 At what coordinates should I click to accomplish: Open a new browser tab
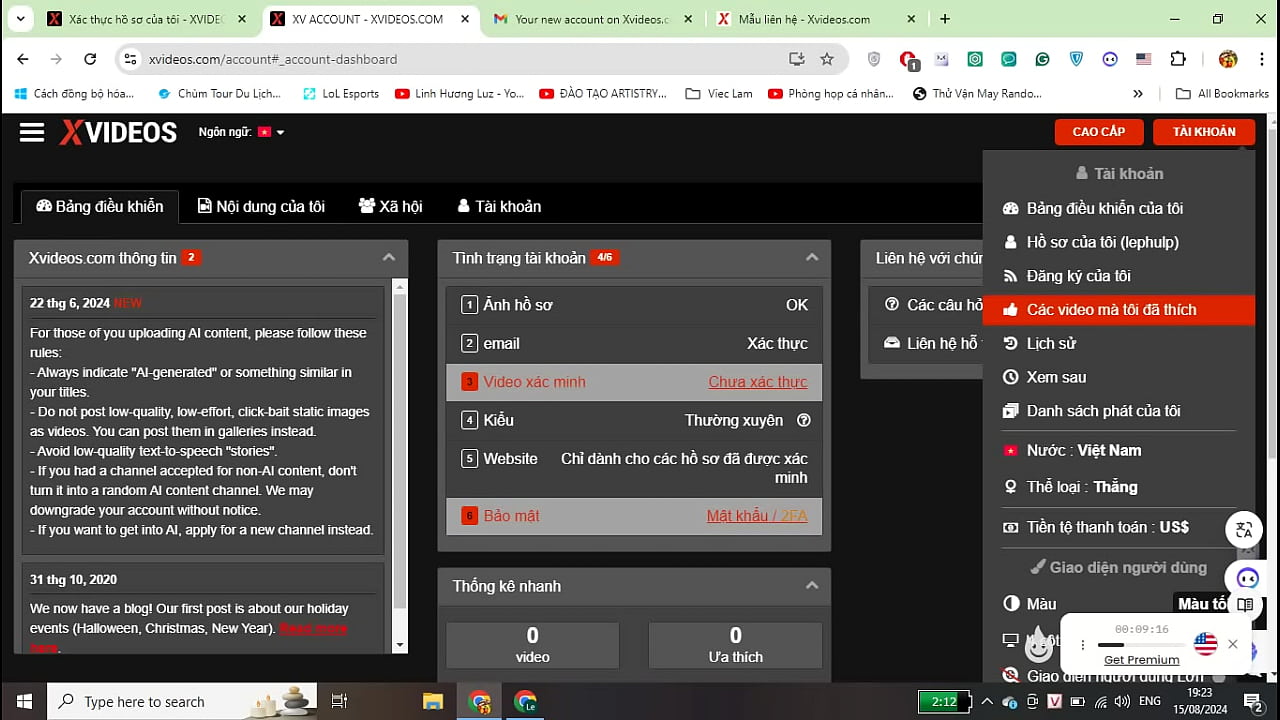click(x=945, y=19)
